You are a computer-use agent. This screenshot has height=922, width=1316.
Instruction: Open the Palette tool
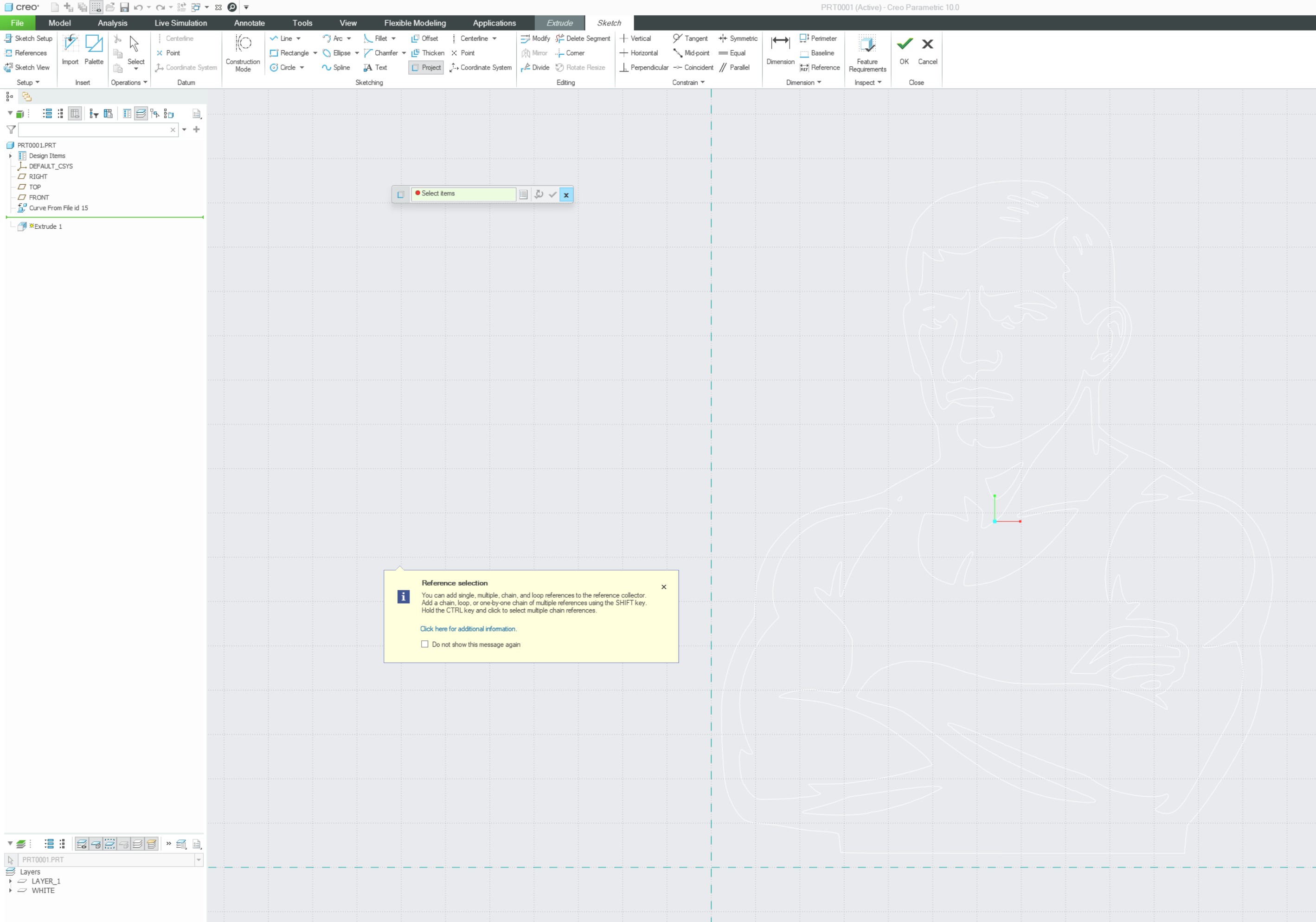(93, 44)
